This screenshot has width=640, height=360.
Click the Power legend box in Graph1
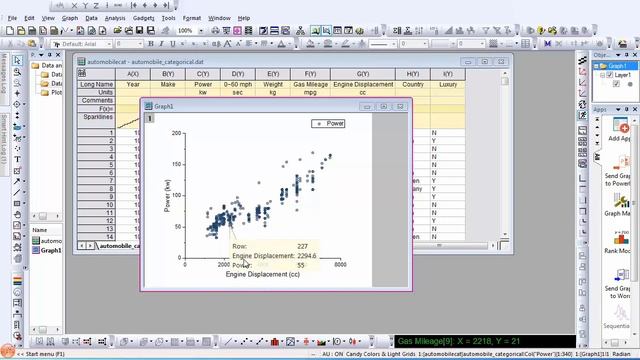[328, 123]
